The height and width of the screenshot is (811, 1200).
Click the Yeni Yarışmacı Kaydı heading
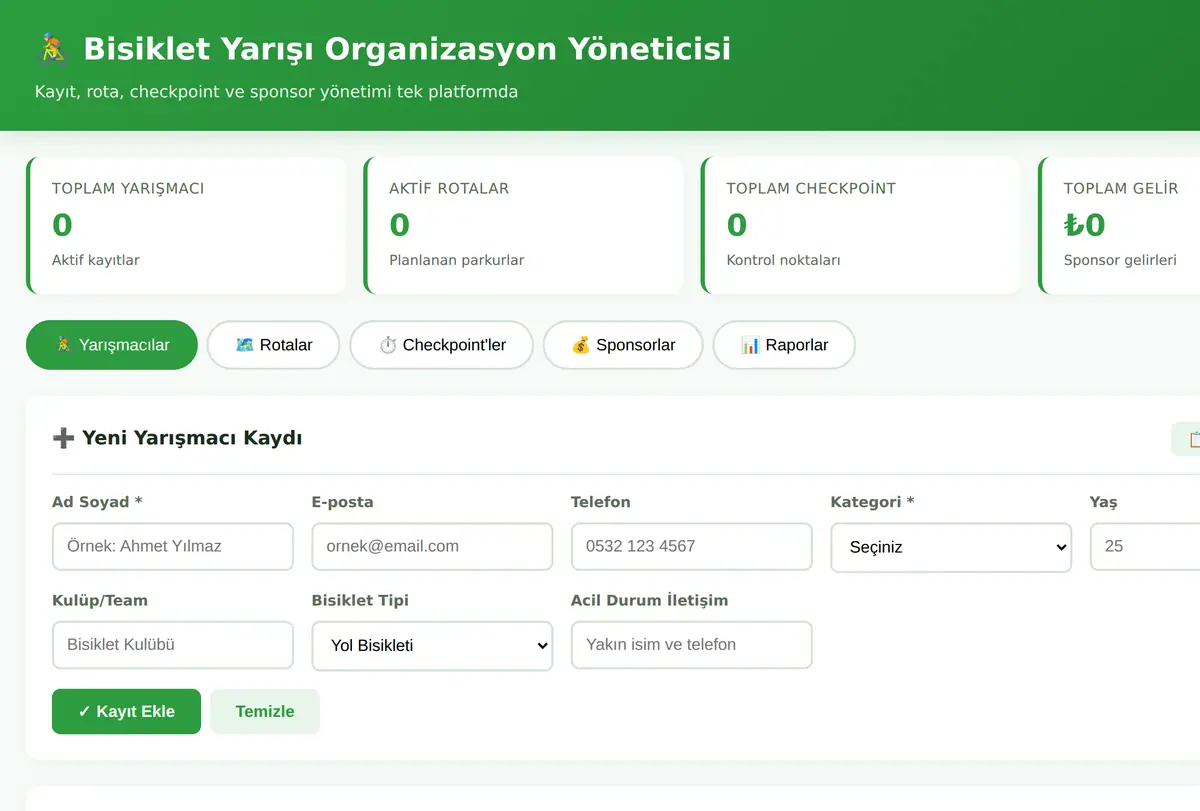click(x=192, y=438)
